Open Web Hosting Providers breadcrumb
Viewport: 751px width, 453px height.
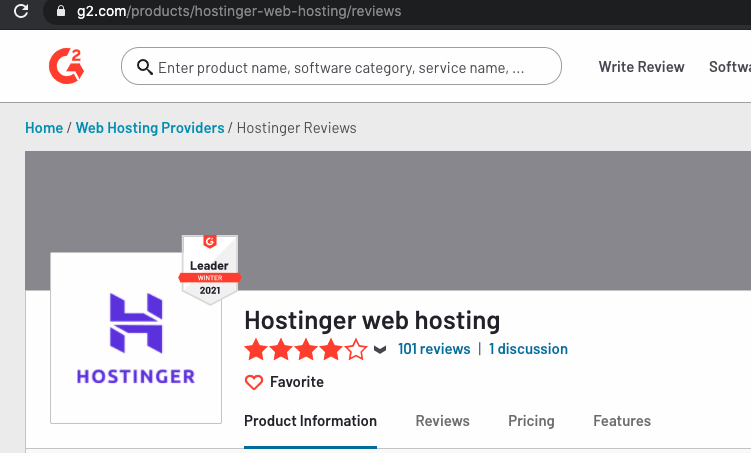(x=150, y=128)
